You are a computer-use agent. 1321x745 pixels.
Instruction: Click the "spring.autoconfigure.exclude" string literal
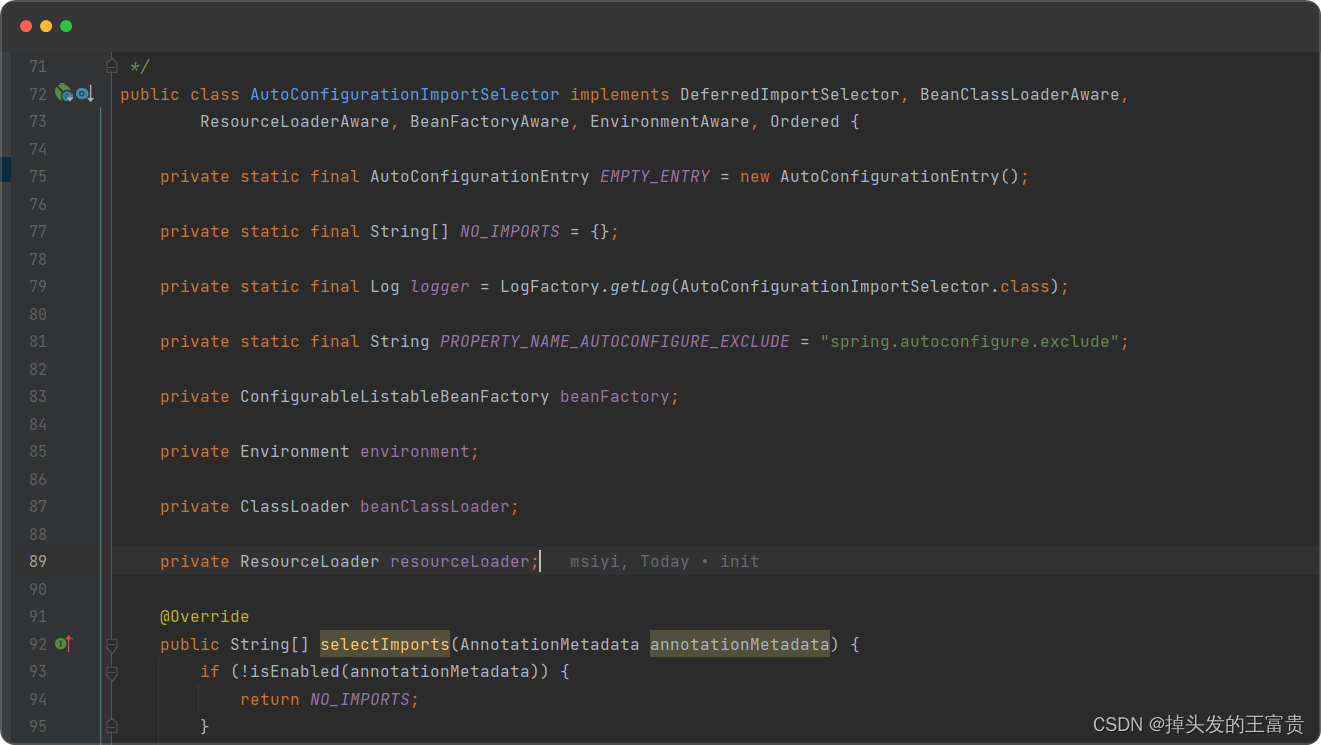pos(970,341)
